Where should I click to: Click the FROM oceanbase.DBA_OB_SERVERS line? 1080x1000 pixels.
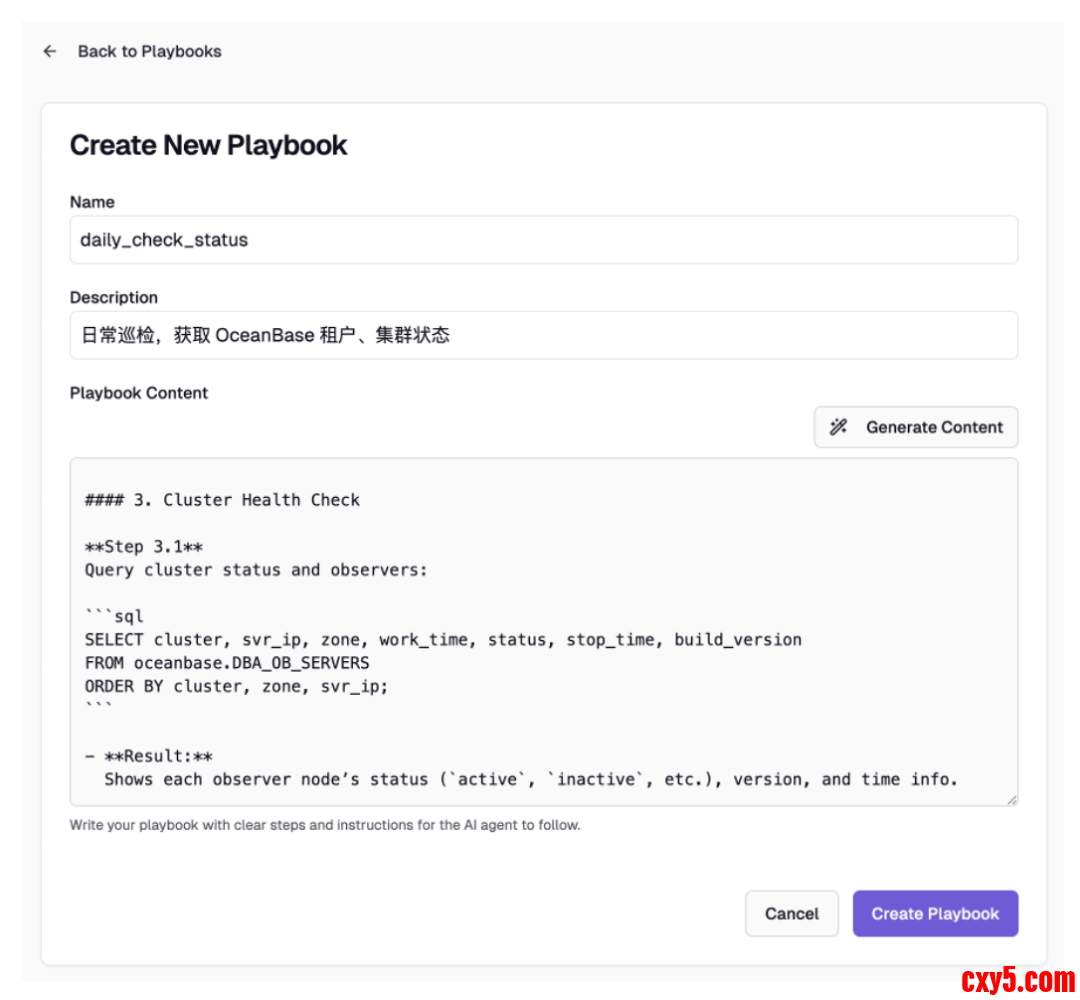227,663
